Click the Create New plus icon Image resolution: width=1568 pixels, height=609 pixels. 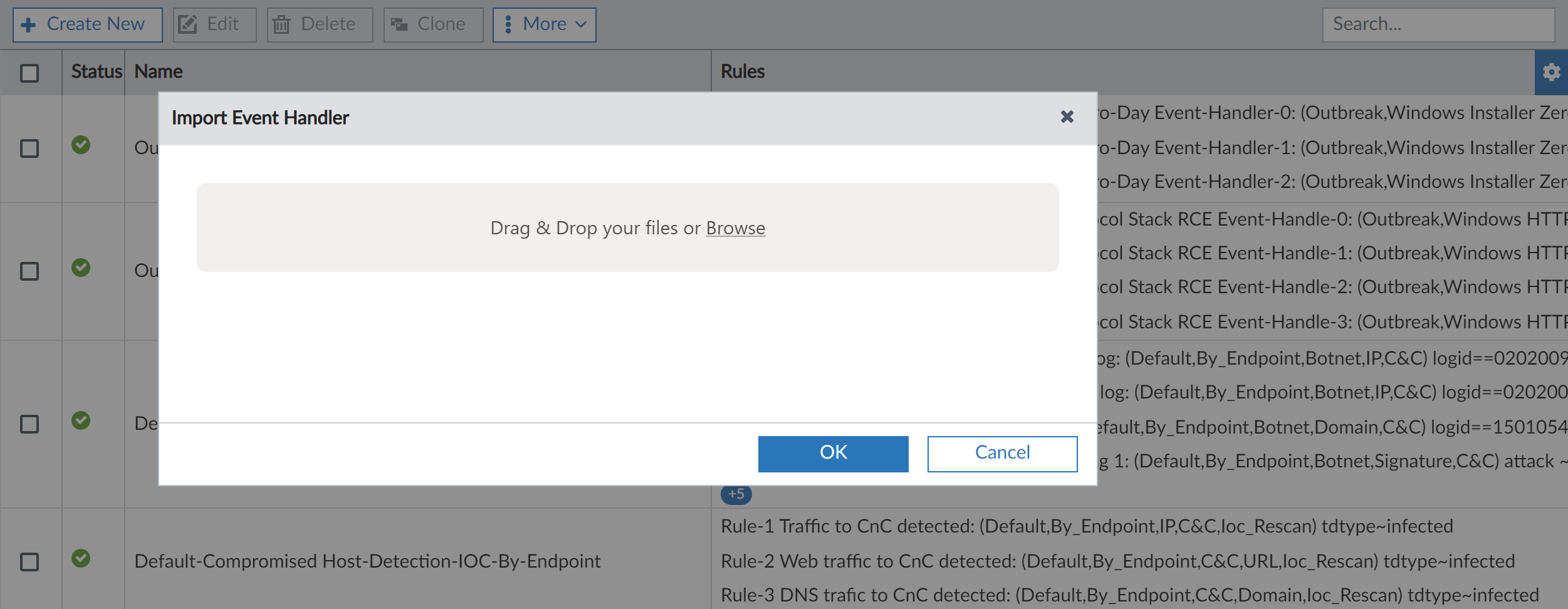[28, 25]
